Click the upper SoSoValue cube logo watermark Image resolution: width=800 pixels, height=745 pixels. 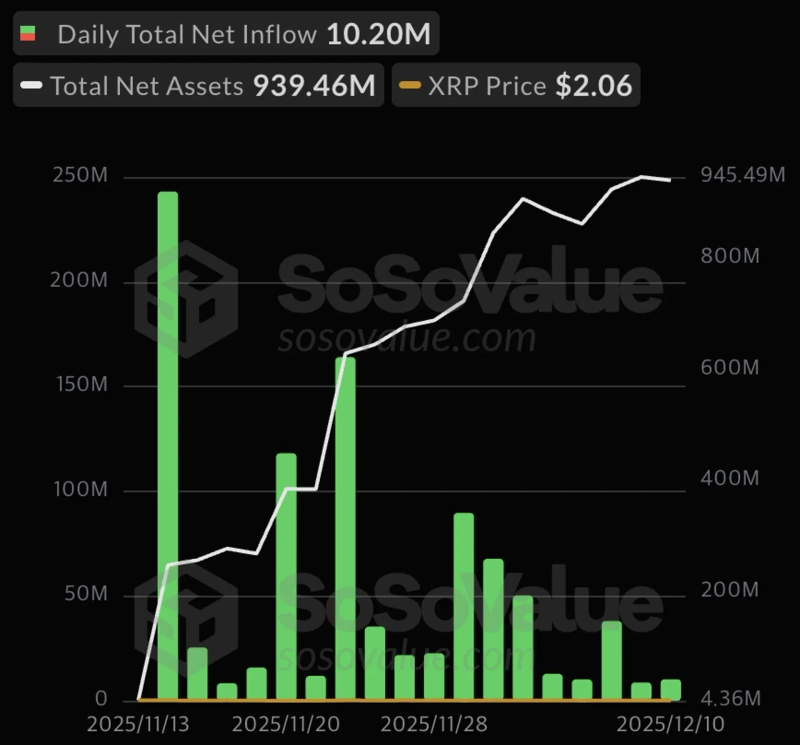pyautogui.click(x=186, y=299)
